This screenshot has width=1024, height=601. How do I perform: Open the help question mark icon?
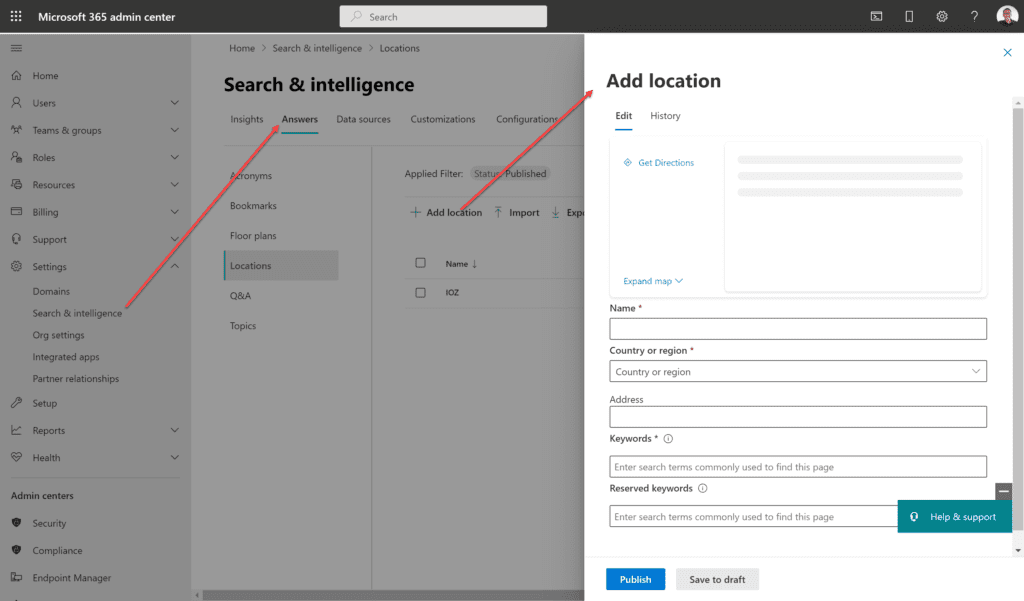pos(974,16)
